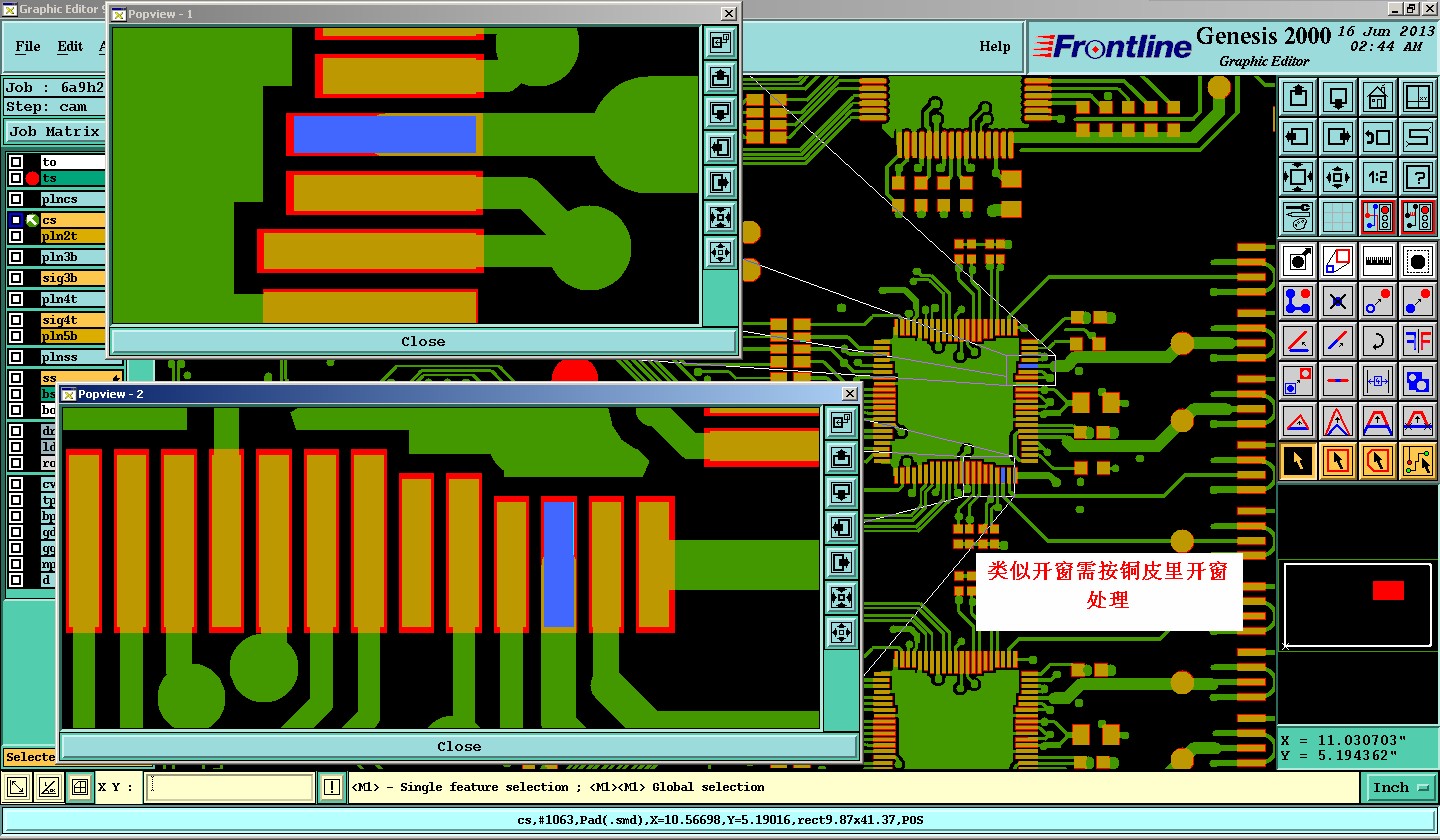The height and width of the screenshot is (840, 1440).
Task: Click the X Y coordinate input field
Action: (x=229, y=788)
